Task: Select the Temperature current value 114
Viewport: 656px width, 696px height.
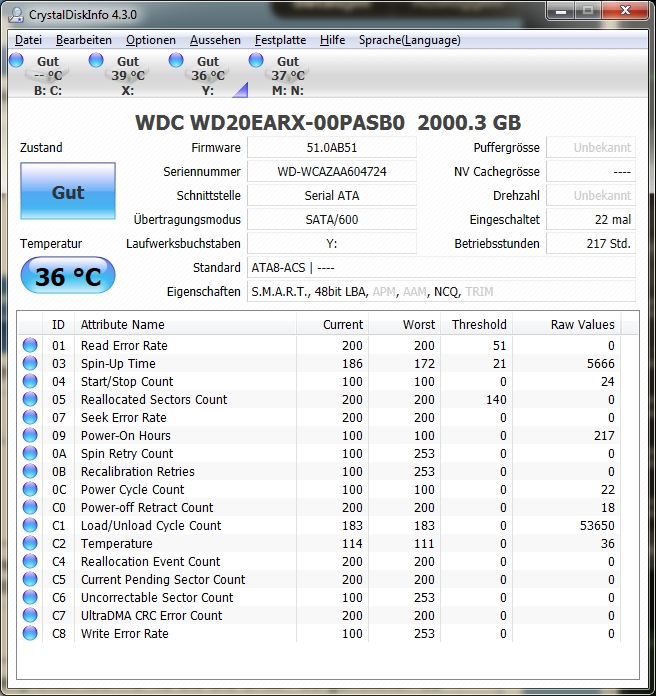Action: pyautogui.click(x=352, y=543)
